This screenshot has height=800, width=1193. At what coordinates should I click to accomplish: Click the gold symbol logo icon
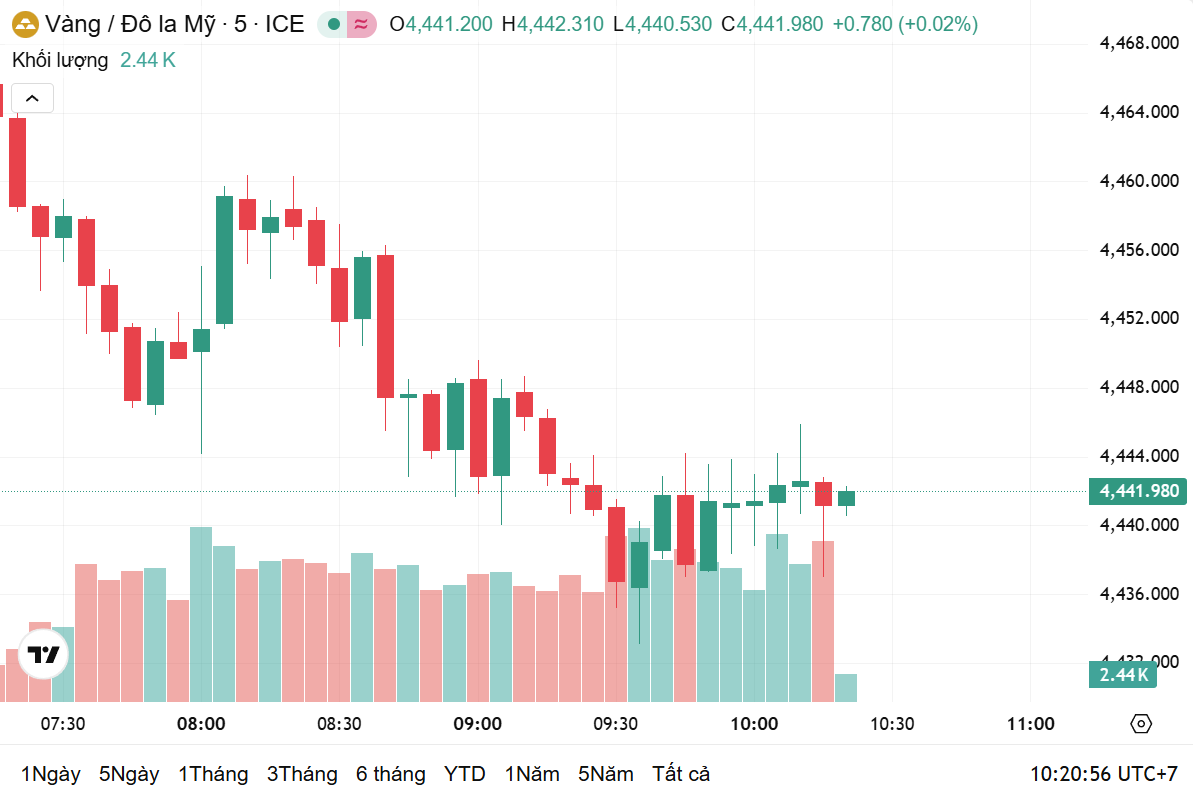(x=25, y=24)
